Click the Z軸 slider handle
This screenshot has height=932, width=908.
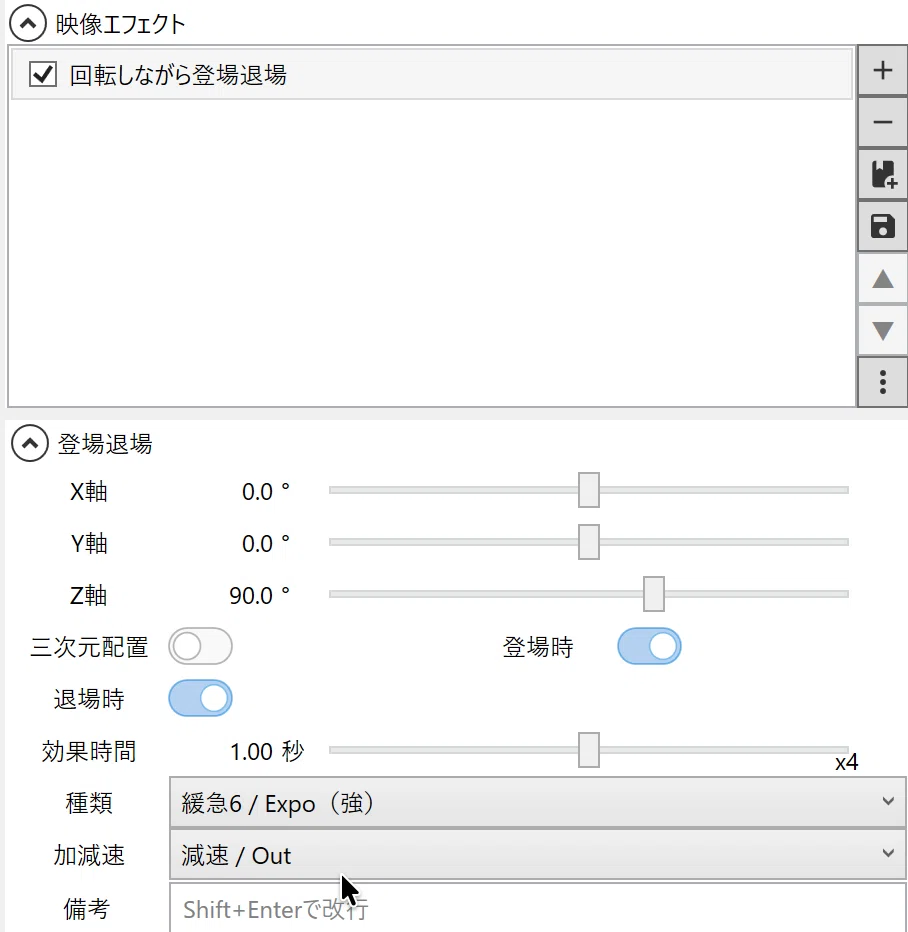click(654, 594)
